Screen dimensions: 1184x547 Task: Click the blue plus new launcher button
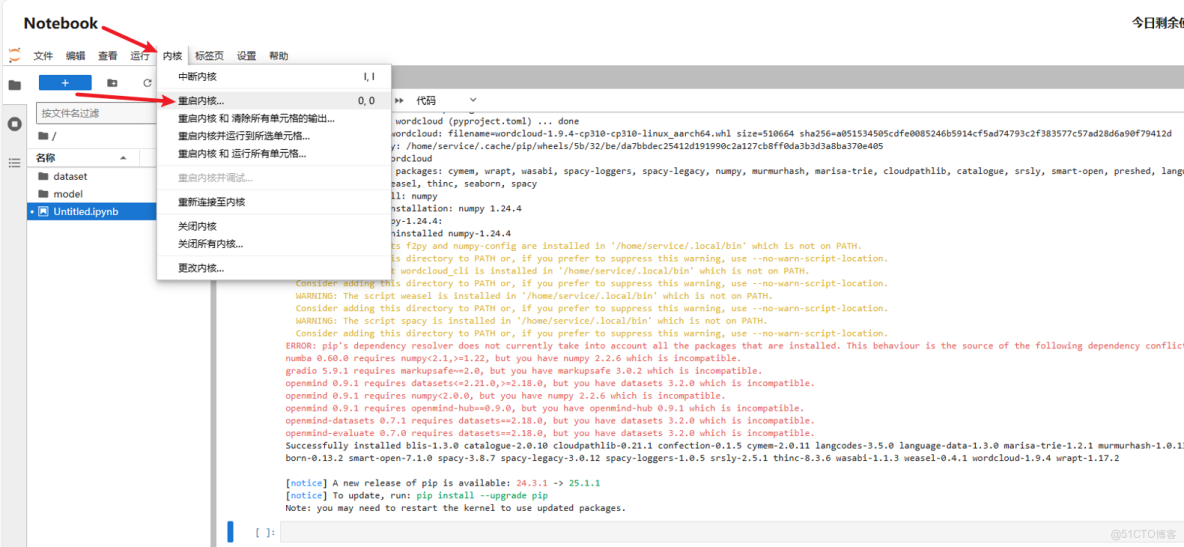pos(65,83)
